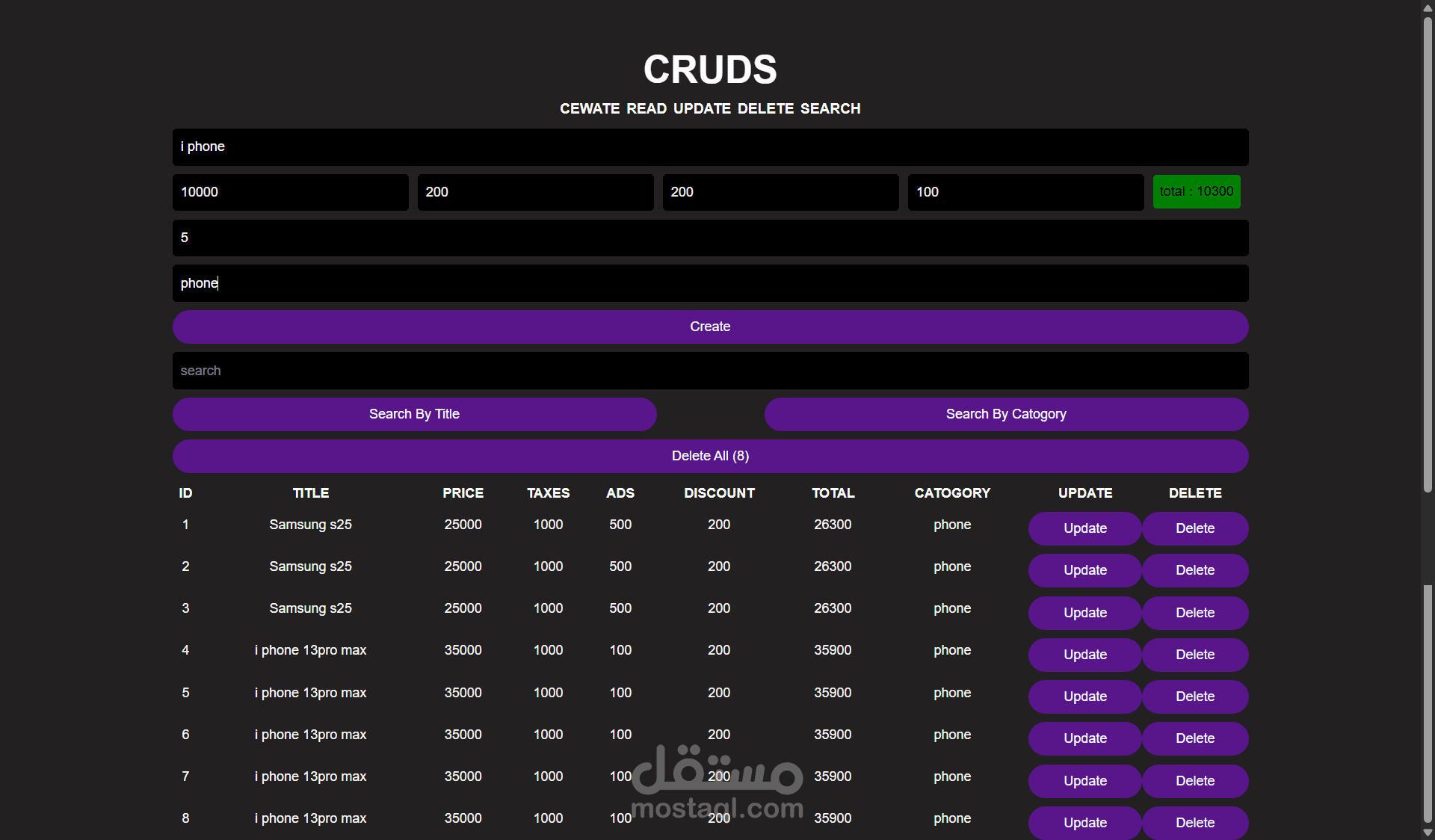Screen dimensions: 1435x840
Task: Click Delete All (8) button
Action: pos(710,456)
